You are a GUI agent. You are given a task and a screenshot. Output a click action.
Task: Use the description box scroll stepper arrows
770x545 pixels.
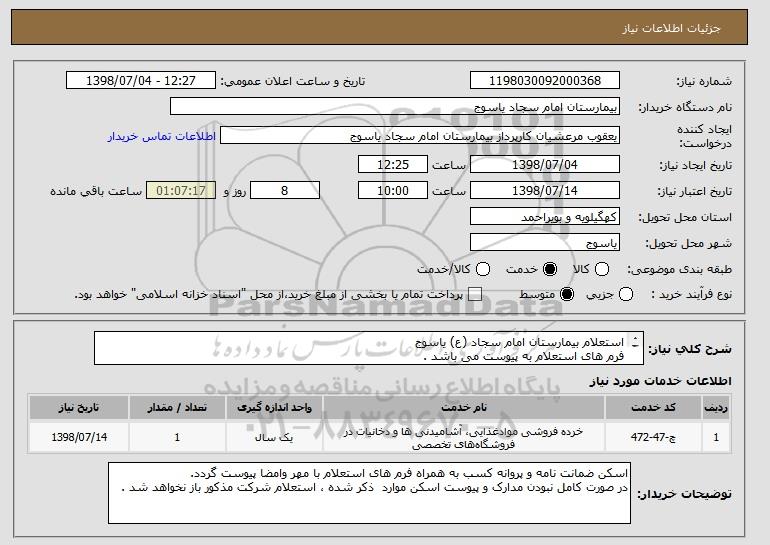[x=635, y=342]
